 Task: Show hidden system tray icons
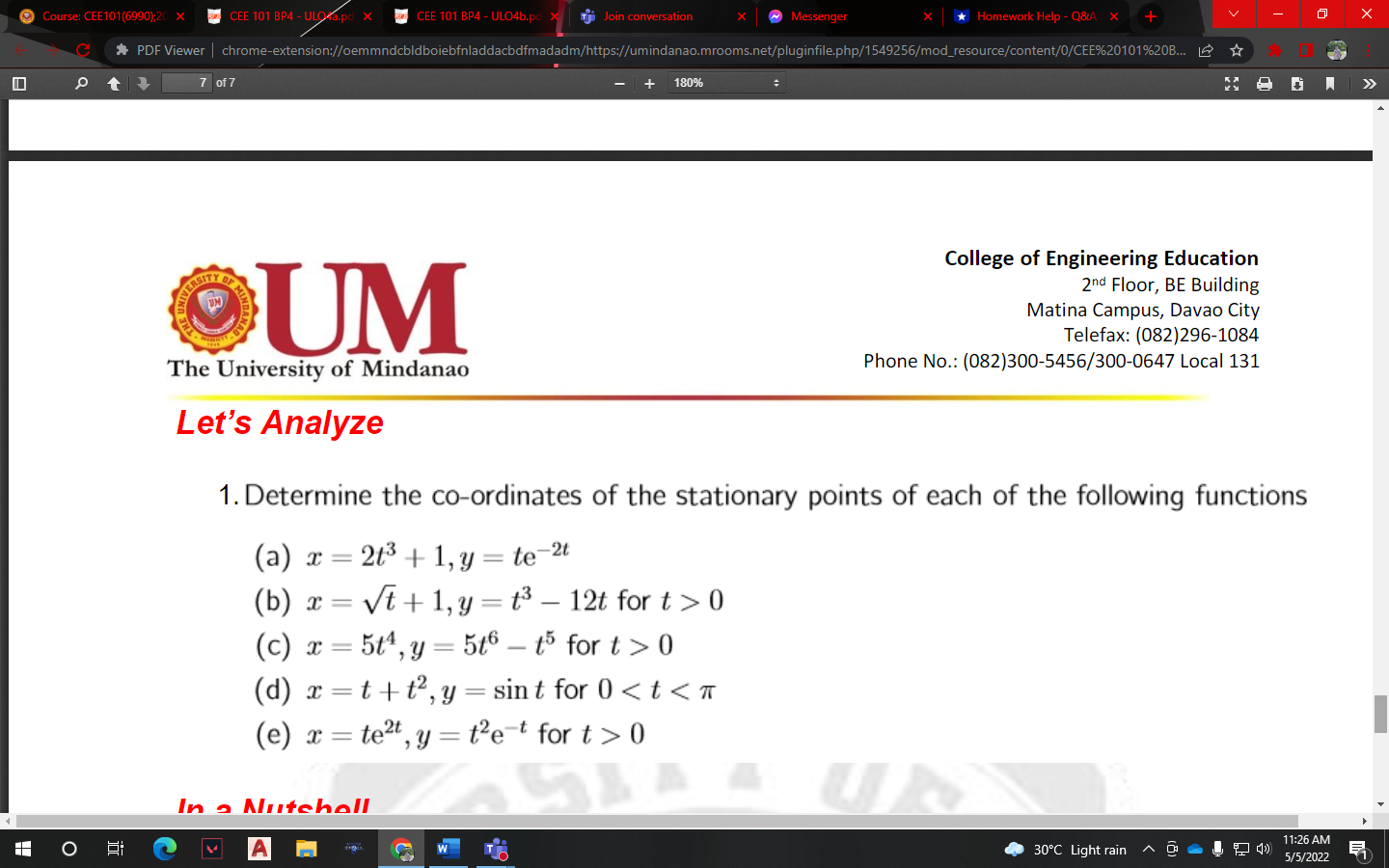[x=1148, y=850]
